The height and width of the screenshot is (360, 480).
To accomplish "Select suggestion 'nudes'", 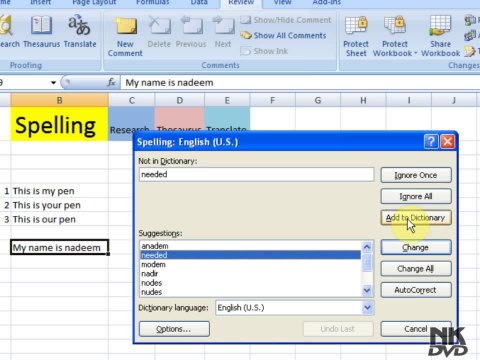I will 250,292.
